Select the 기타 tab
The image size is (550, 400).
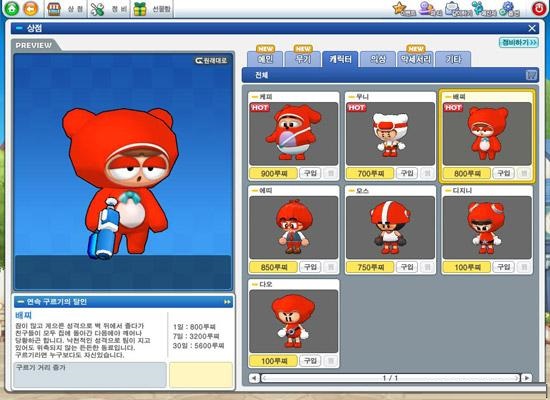[453, 59]
